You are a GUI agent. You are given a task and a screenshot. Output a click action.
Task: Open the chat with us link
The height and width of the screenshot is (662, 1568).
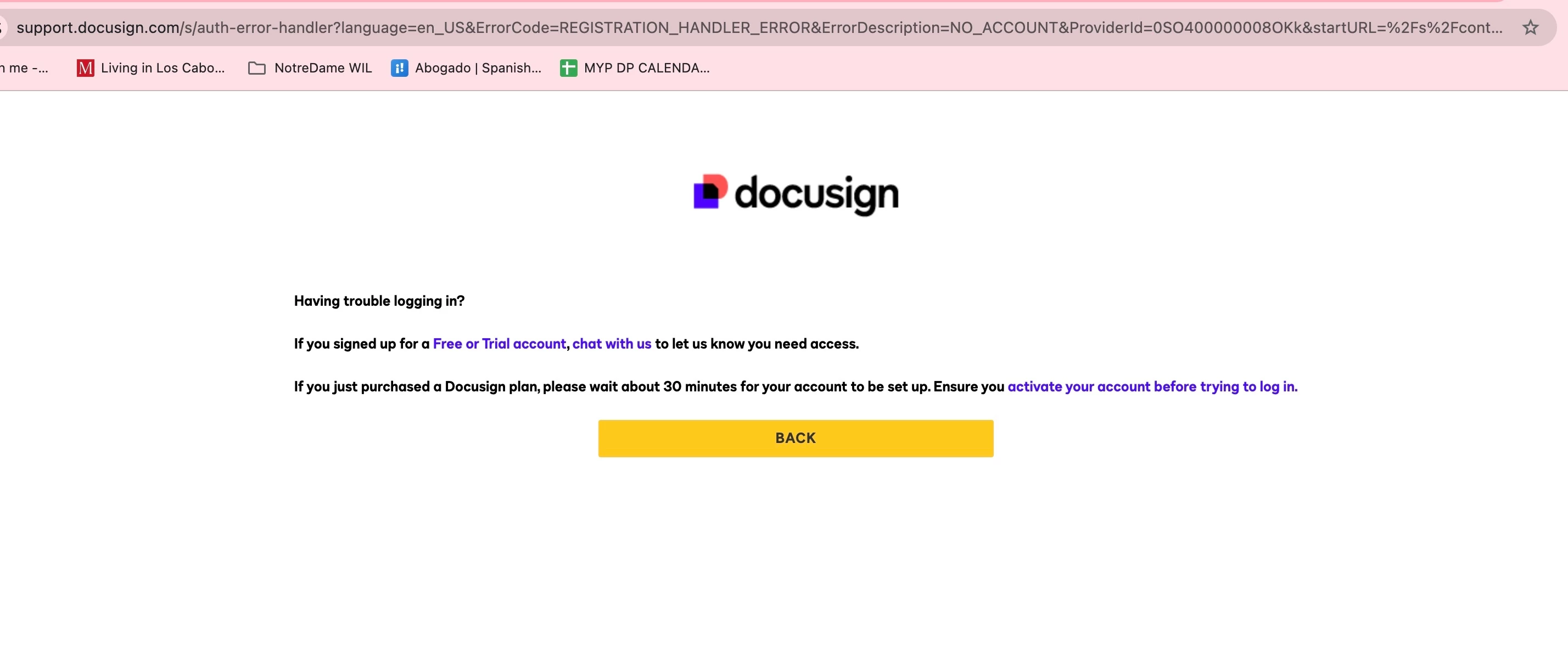click(x=612, y=344)
